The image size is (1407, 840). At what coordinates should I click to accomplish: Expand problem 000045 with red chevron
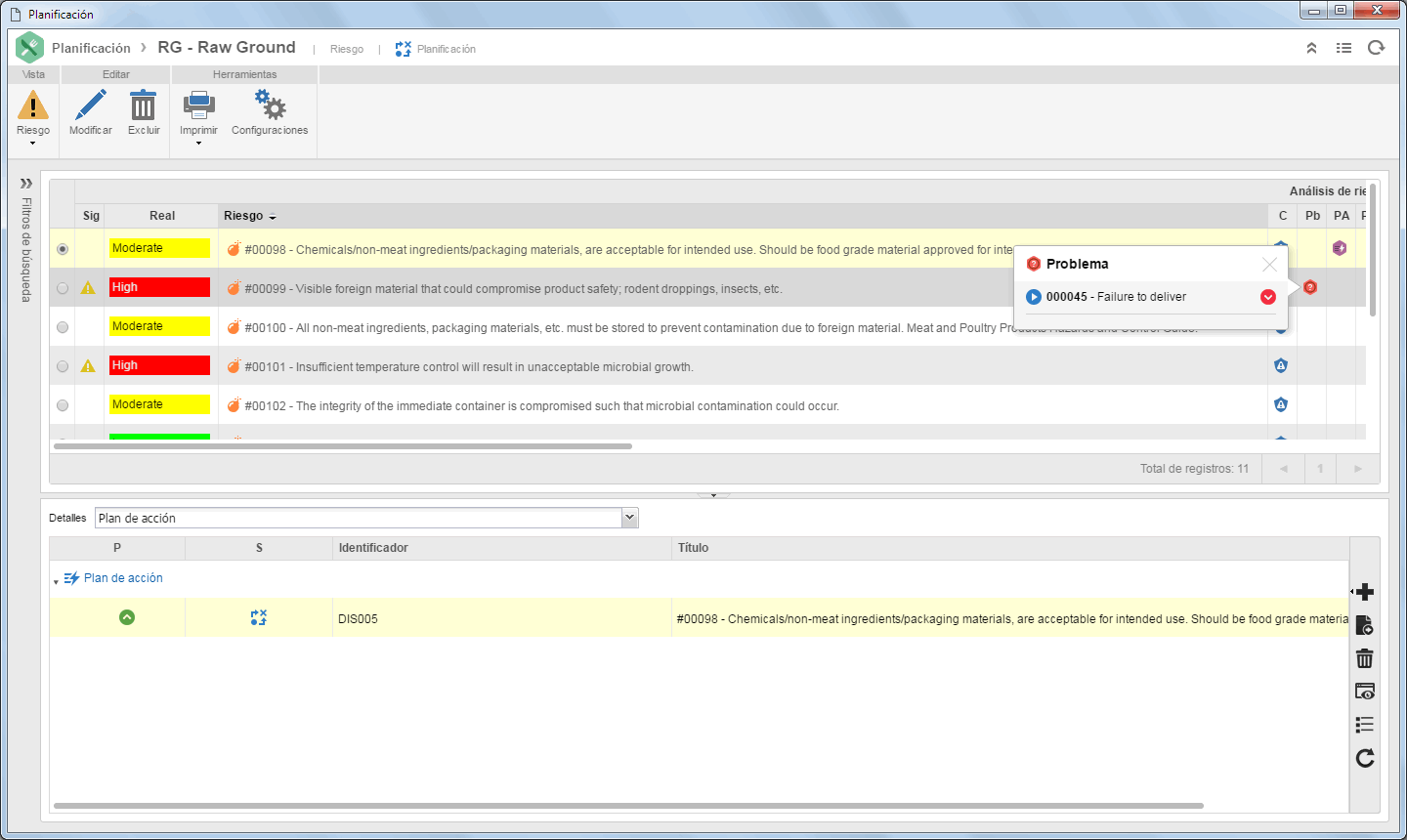pyautogui.click(x=1267, y=297)
